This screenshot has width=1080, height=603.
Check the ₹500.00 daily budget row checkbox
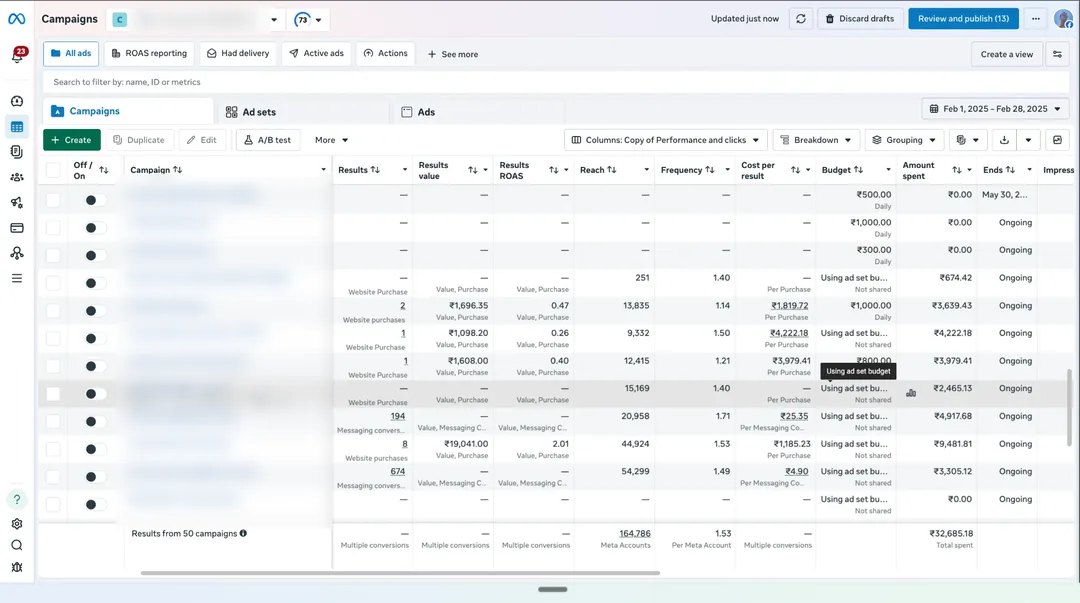point(53,201)
